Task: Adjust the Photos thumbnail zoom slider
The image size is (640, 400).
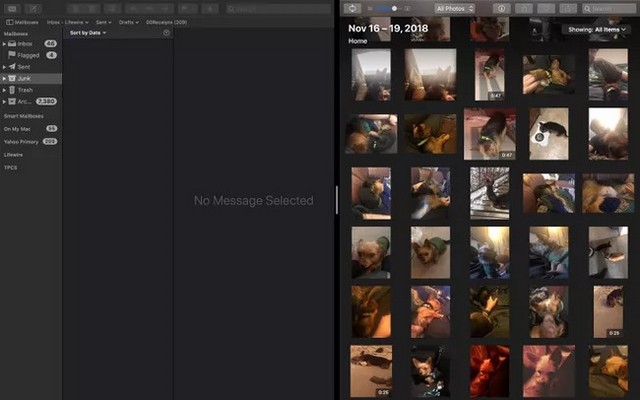Action: click(x=388, y=8)
